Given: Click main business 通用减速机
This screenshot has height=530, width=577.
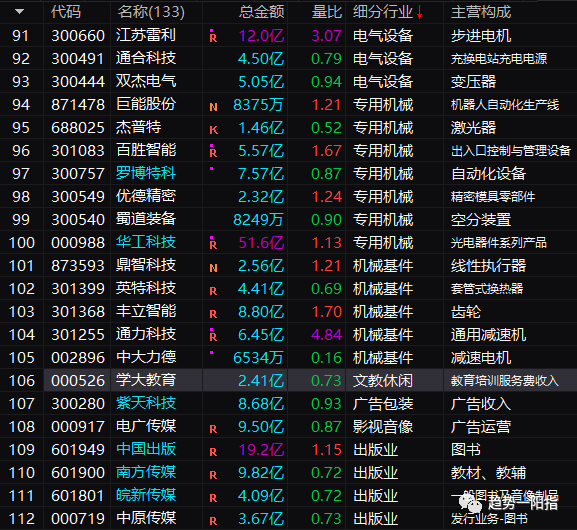Looking at the screenshot, I should 488,335.
